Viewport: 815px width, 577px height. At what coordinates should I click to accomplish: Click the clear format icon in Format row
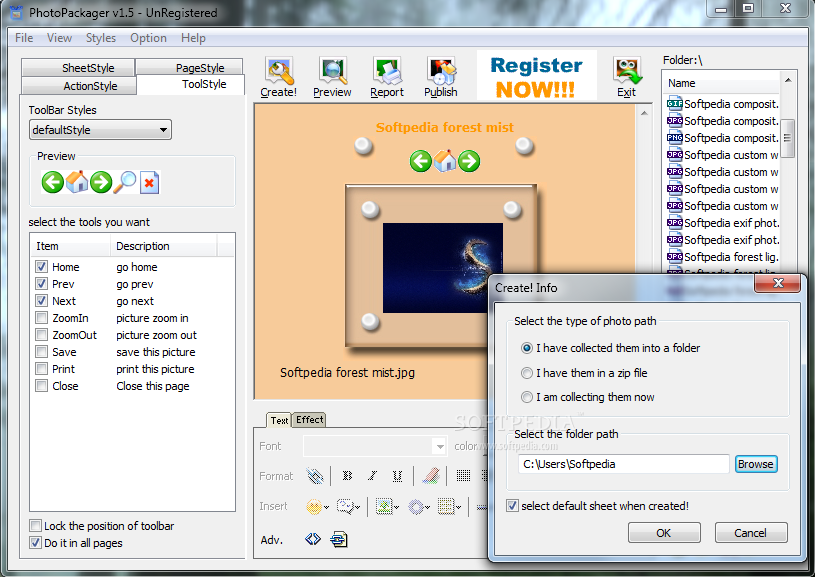coord(314,476)
